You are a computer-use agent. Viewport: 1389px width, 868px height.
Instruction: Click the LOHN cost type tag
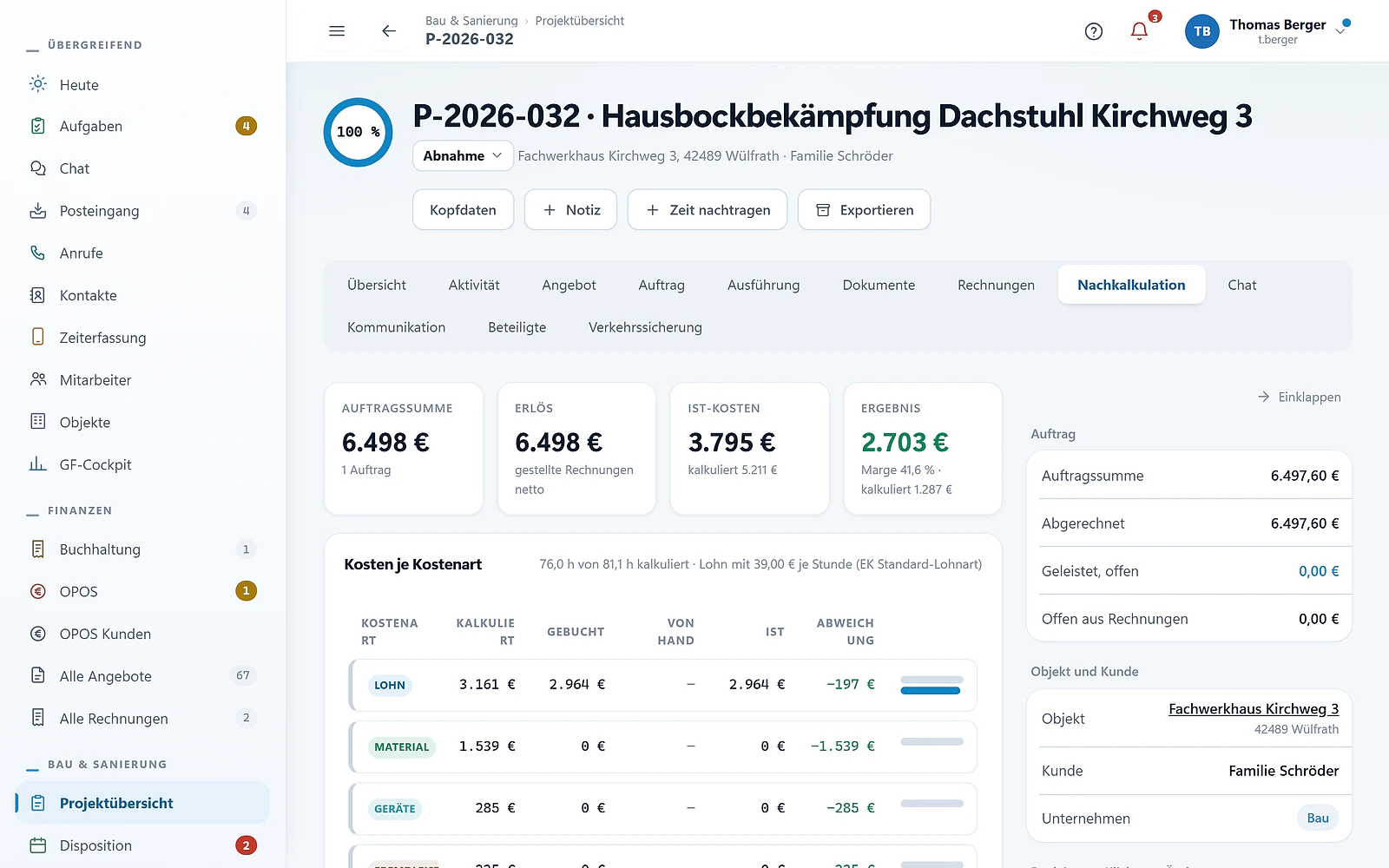pos(390,686)
